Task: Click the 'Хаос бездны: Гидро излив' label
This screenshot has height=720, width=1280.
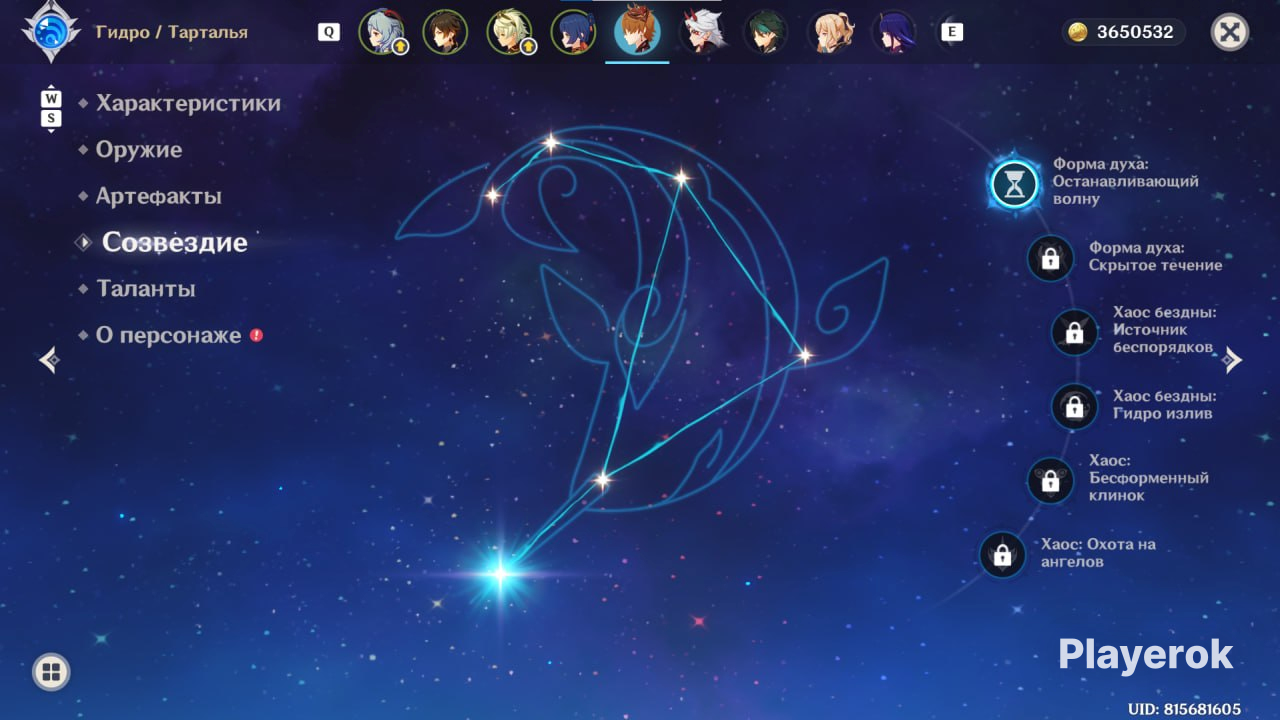Action: click(x=1165, y=405)
